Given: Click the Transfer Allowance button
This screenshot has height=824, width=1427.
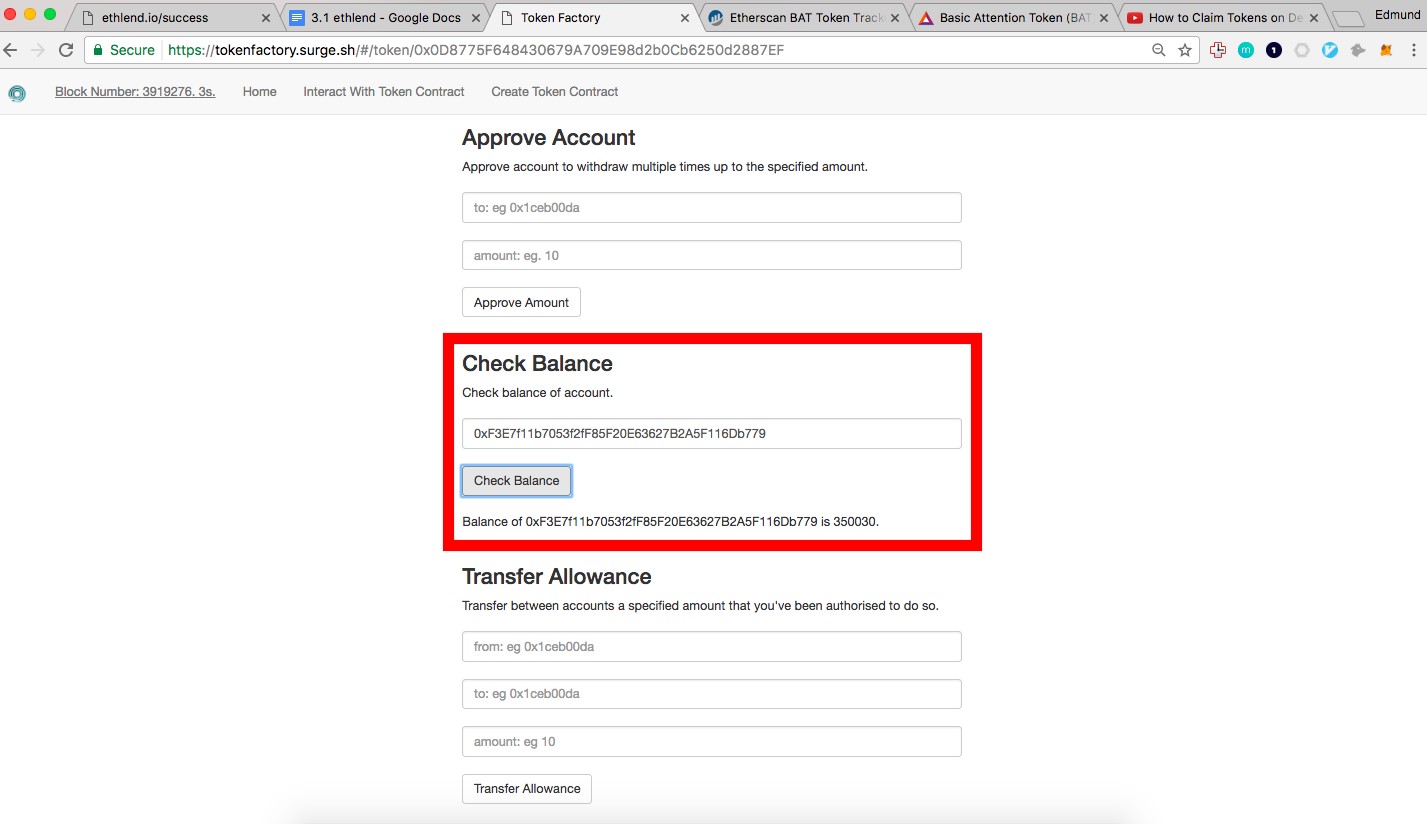Looking at the screenshot, I should [x=527, y=788].
